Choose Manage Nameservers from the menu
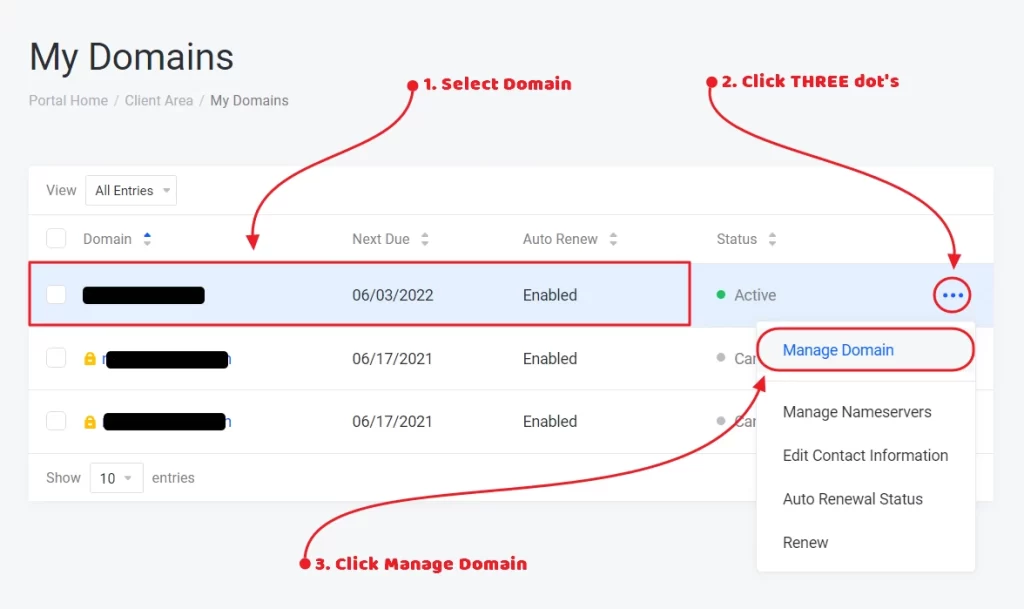 click(857, 412)
